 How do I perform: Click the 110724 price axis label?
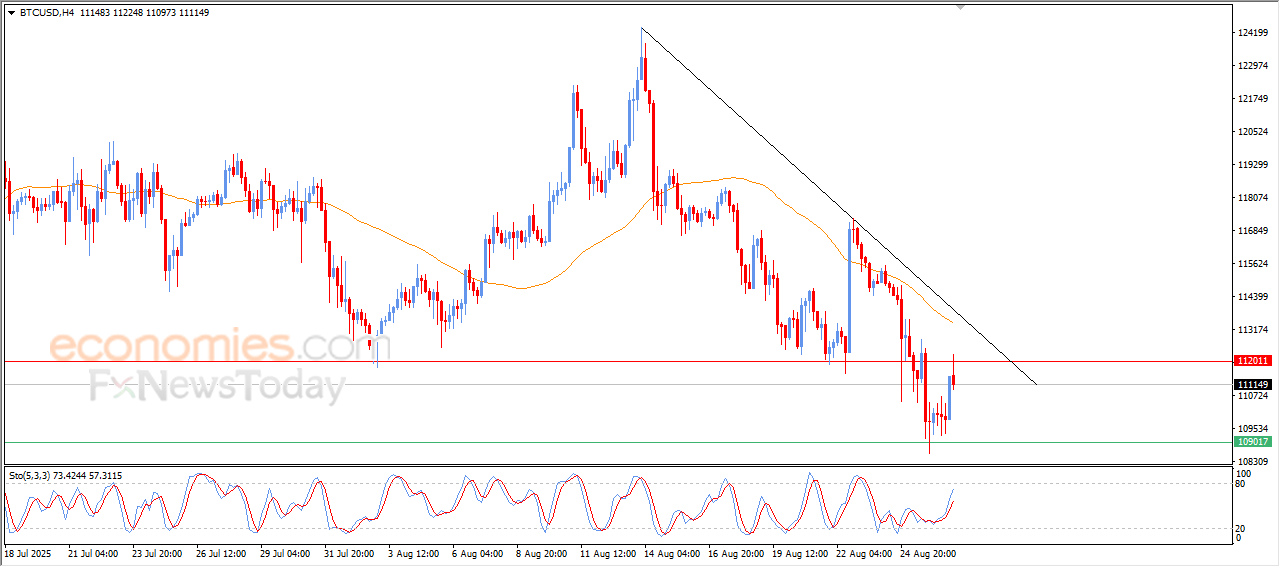pyautogui.click(x=1253, y=396)
